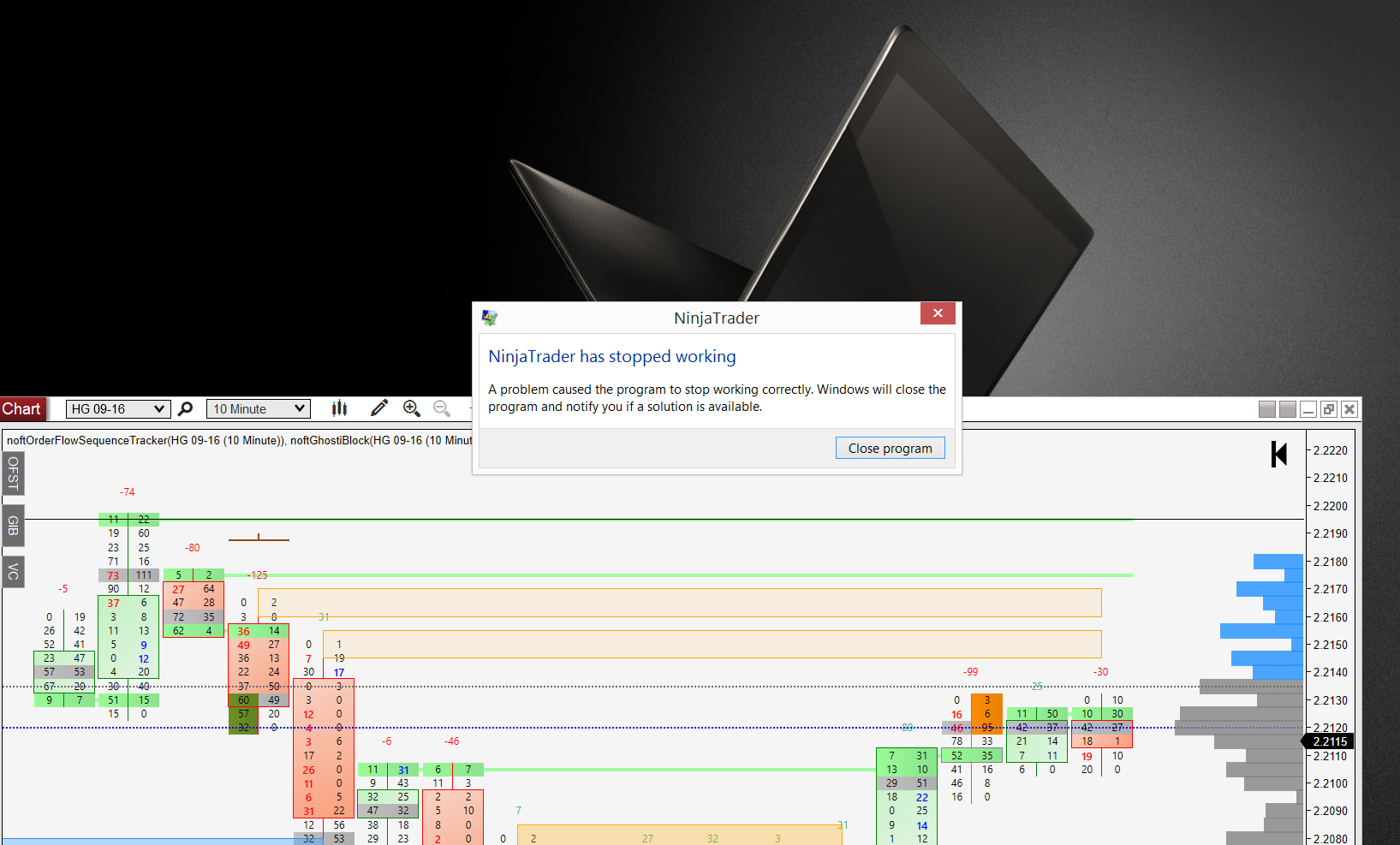The width and height of the screenshot is (1400, 845).
Task: Click the -30 delta label
Action: click(1100, 672)
